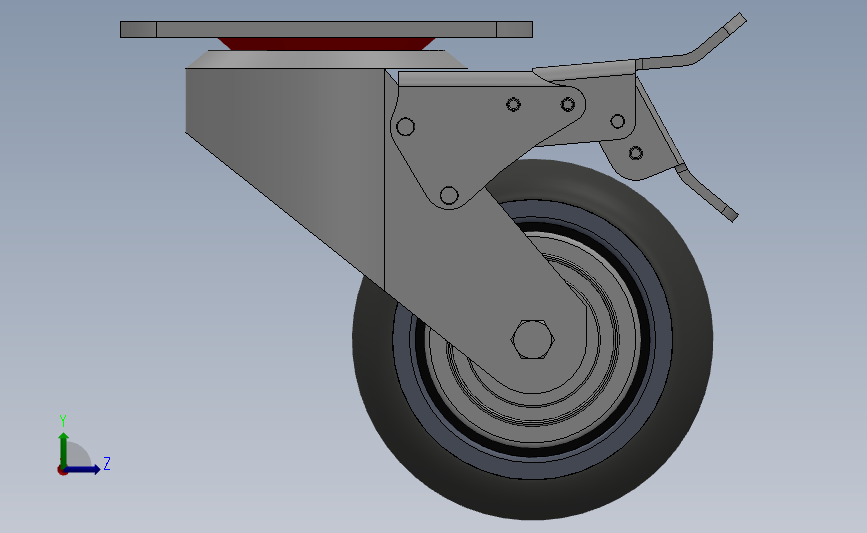867x533 pixels.
Task: Select the red swivel bearing ring
Action: point(326,44)
